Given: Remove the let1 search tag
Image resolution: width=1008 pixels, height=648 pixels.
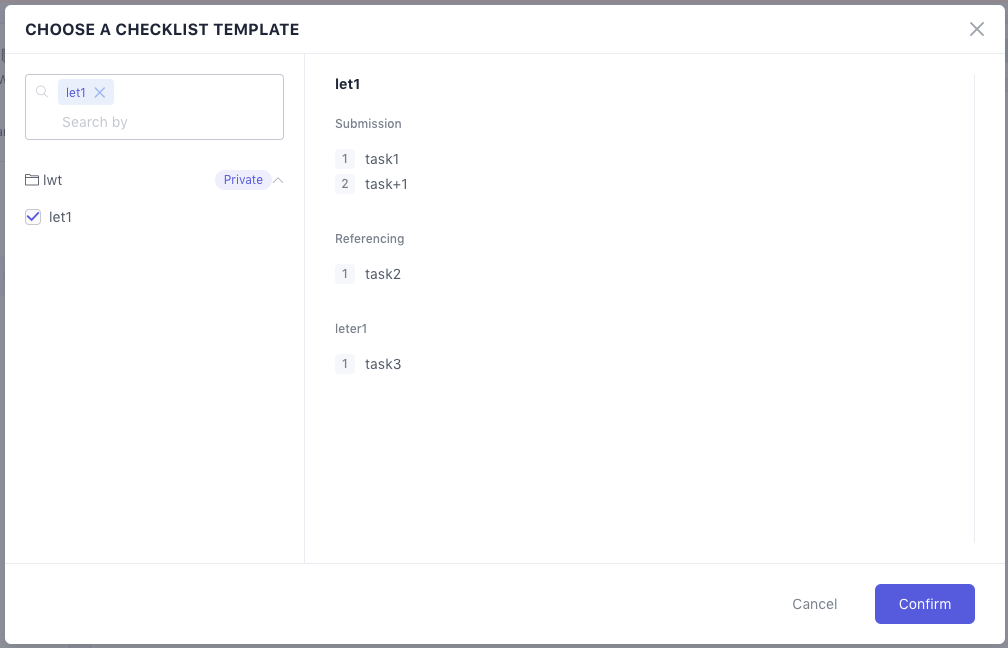Looking at the screenshot, I should (x=100, y=93).
